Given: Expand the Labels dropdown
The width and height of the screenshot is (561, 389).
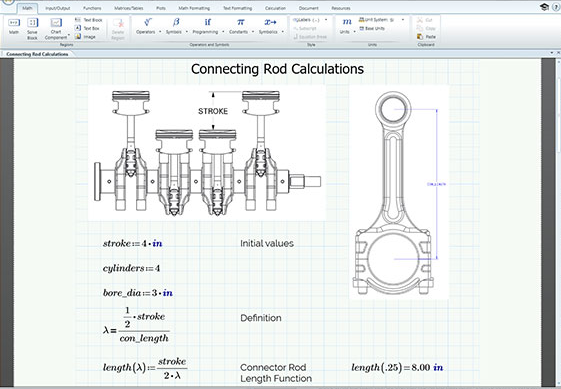Looking at the screenshot, I should coord(326,20).
